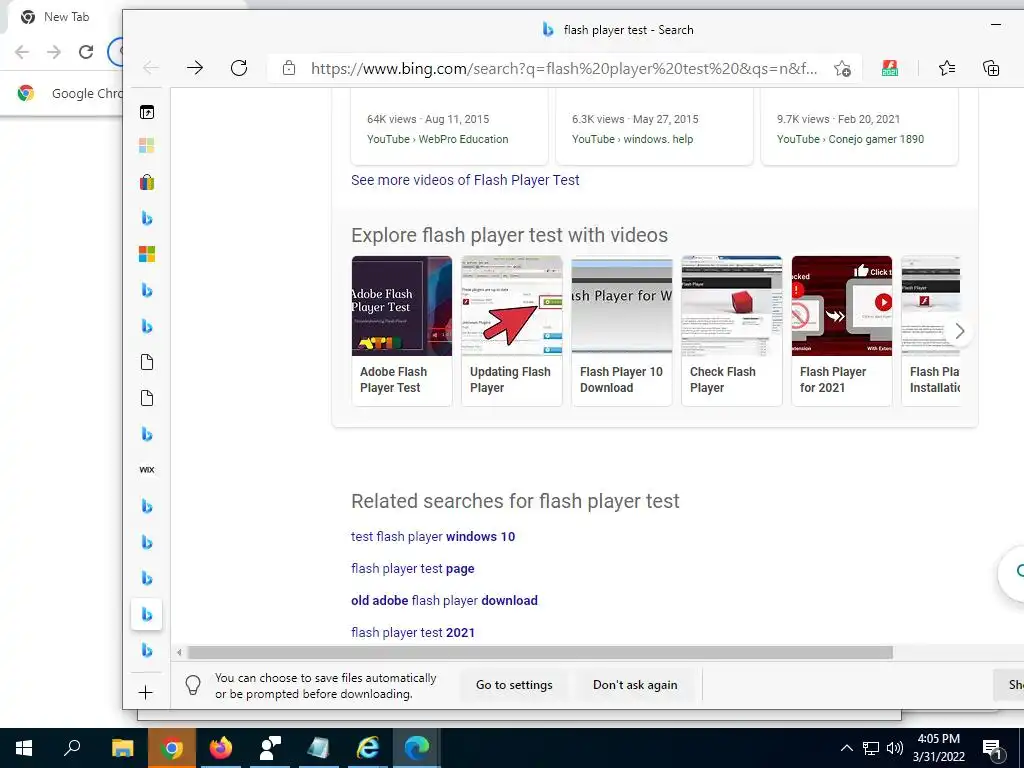View site info lock icon in Edge
1024x768 pixels.
point(289,68)
